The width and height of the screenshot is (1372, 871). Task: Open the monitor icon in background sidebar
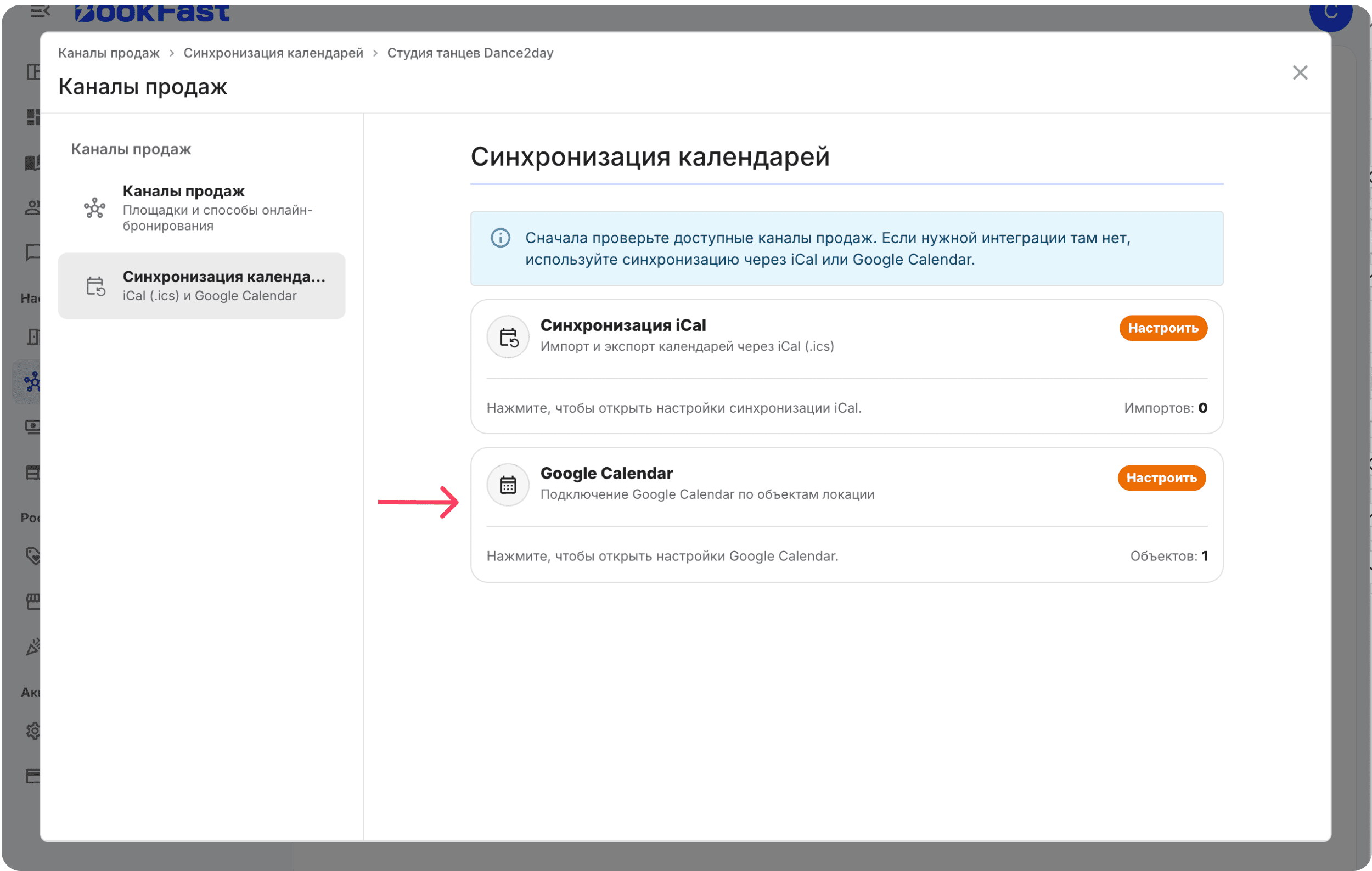coord(33,427)
